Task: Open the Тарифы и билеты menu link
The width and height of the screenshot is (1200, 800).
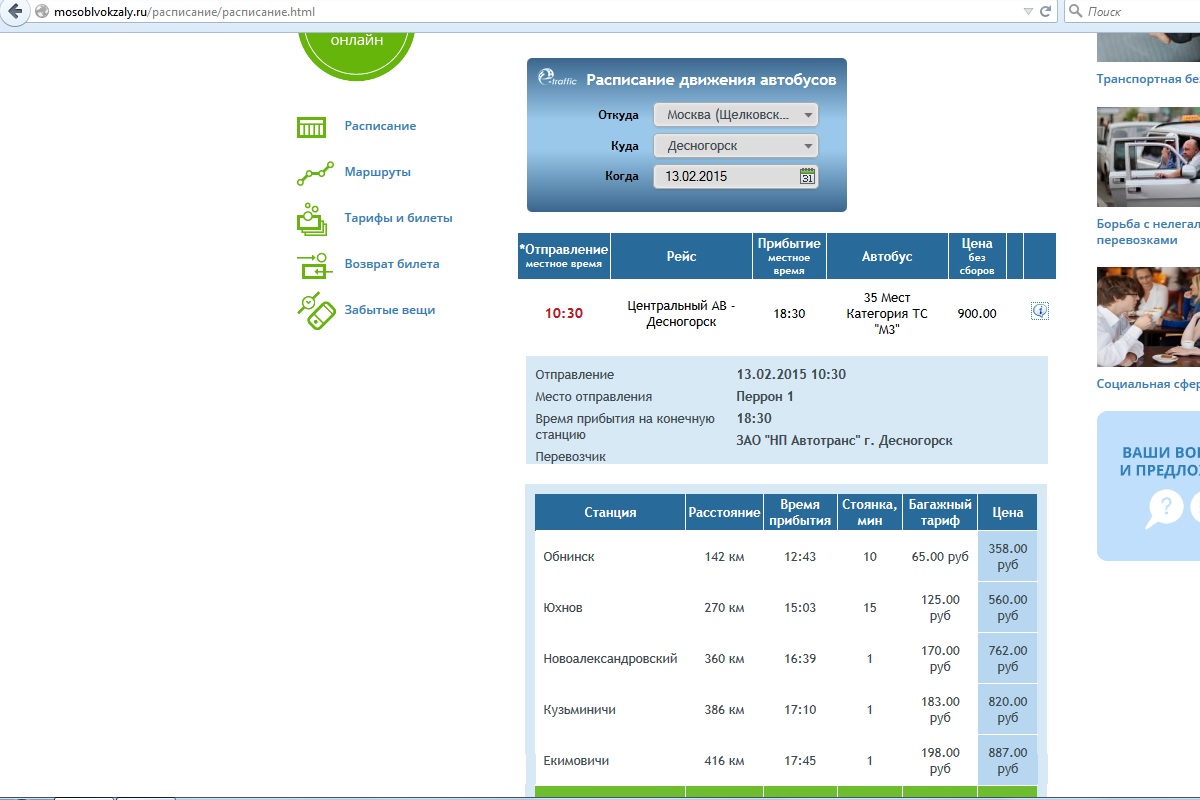Action: click(398, 218)
